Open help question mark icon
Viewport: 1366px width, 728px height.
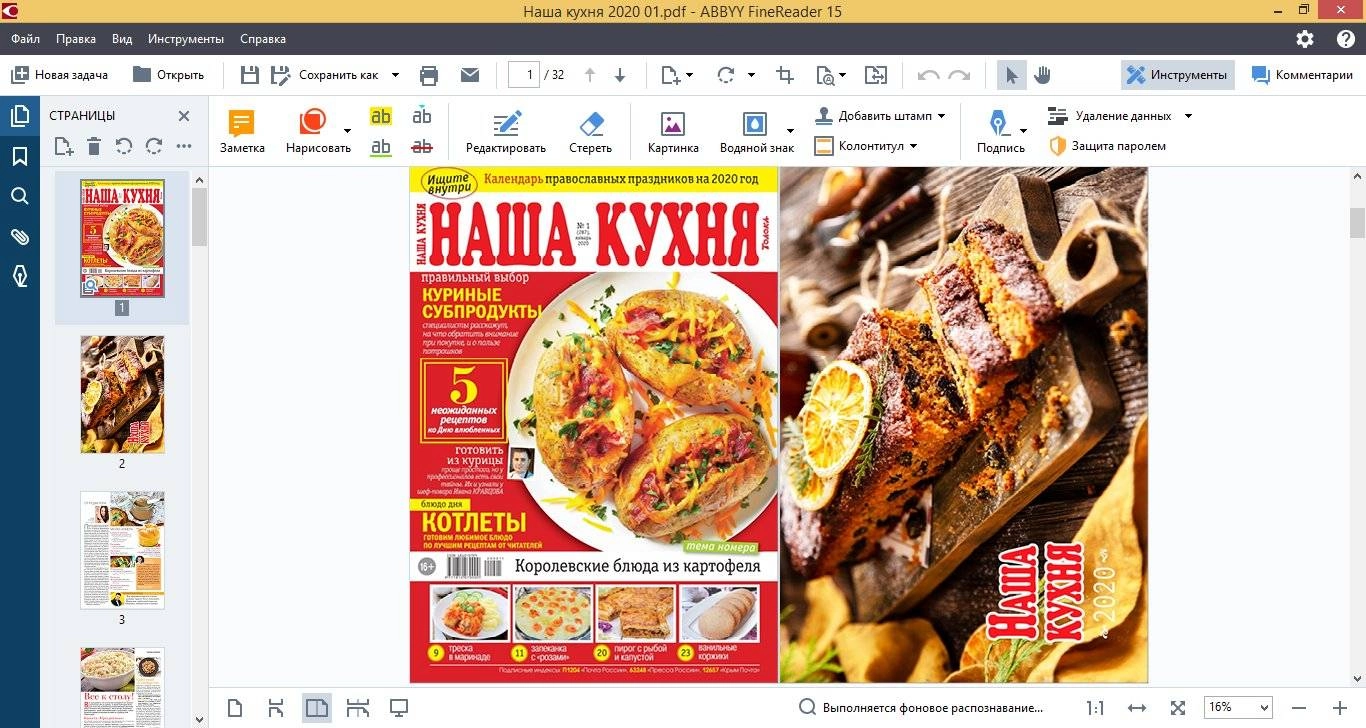(1345, 39)
